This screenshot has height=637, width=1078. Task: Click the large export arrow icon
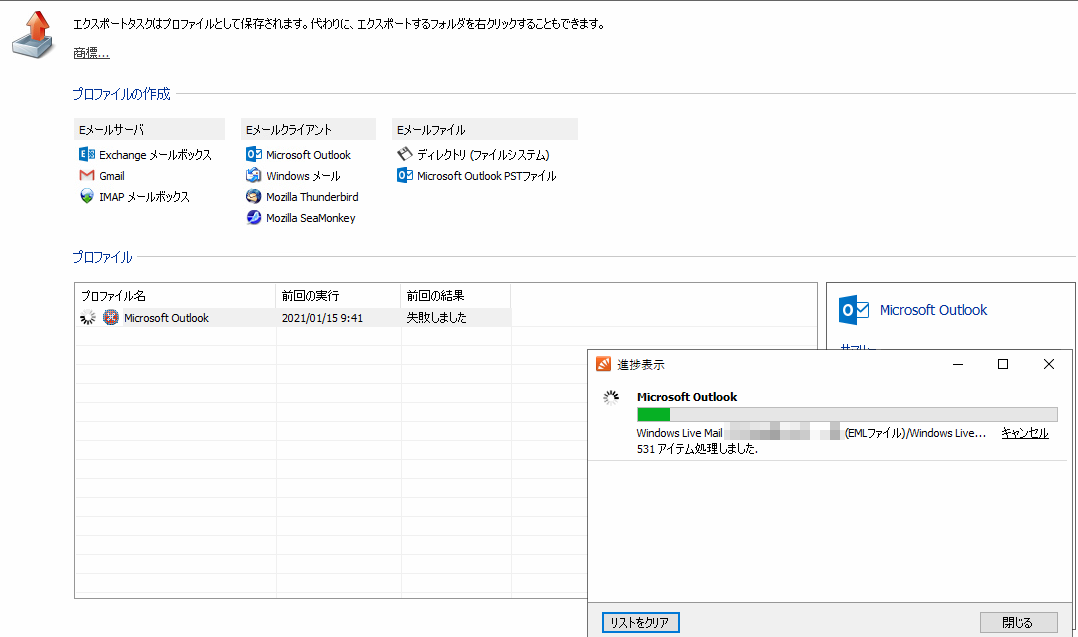33,34
